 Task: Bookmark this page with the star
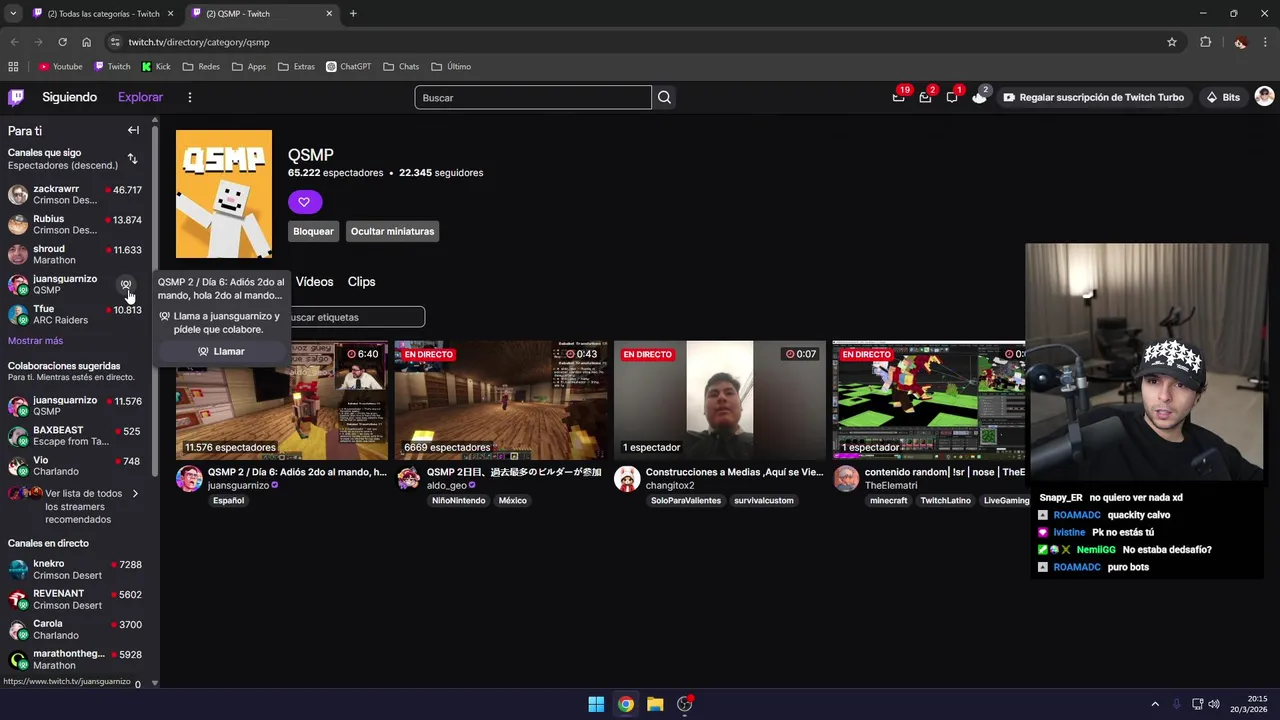tap(1172, 42)
